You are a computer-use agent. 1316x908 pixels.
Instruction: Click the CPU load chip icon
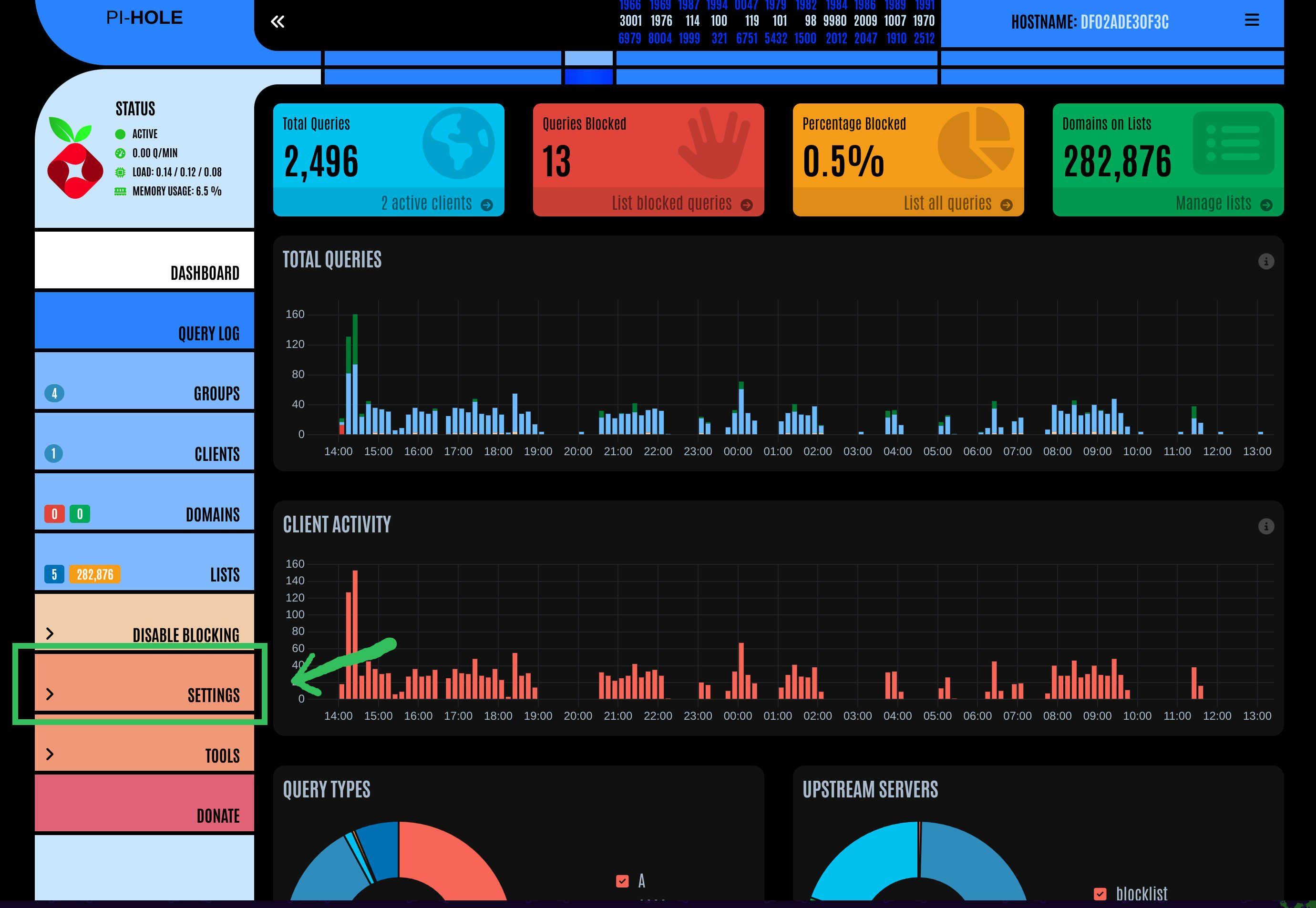(120, 172)
